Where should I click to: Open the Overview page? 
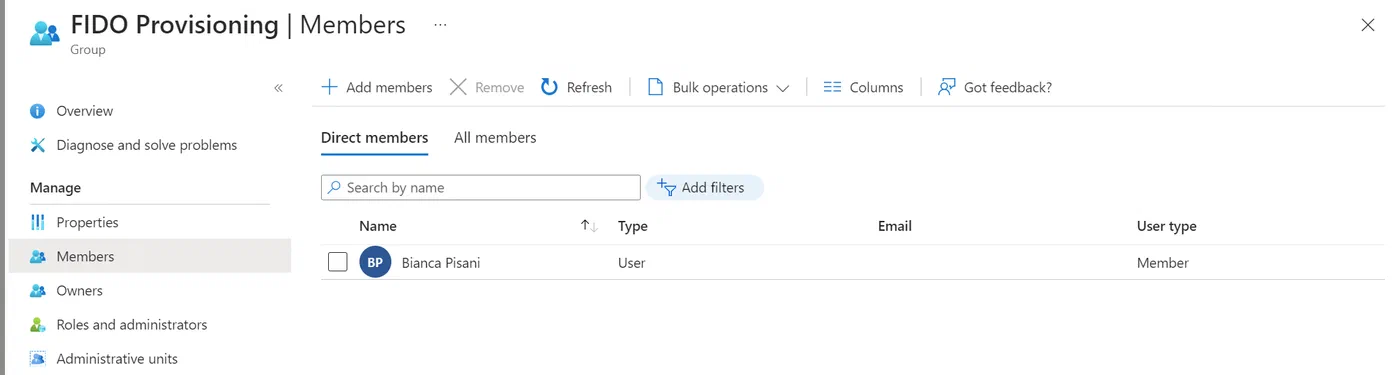(85, 111)
